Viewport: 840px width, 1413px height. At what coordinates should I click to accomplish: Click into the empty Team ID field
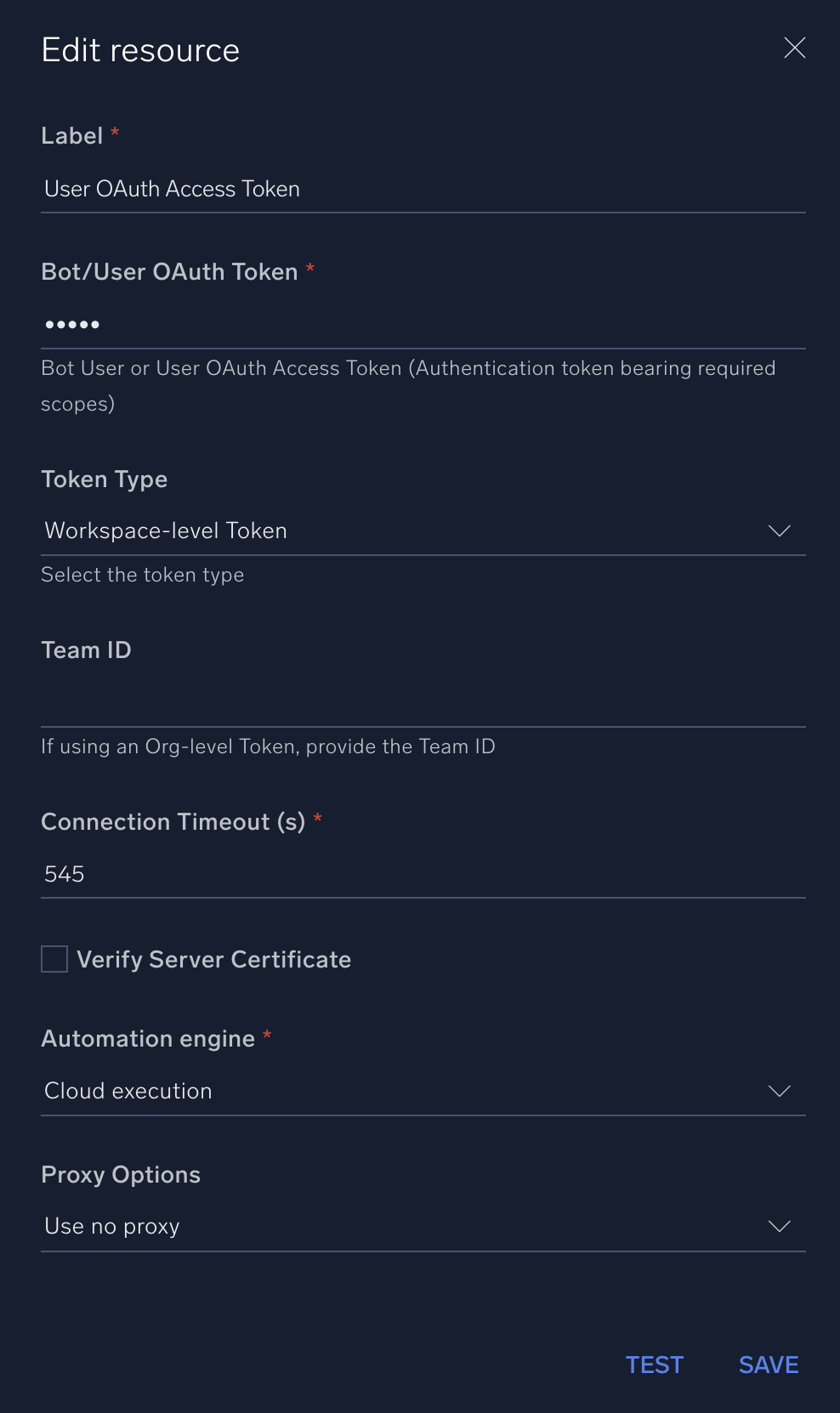point(422,703)
